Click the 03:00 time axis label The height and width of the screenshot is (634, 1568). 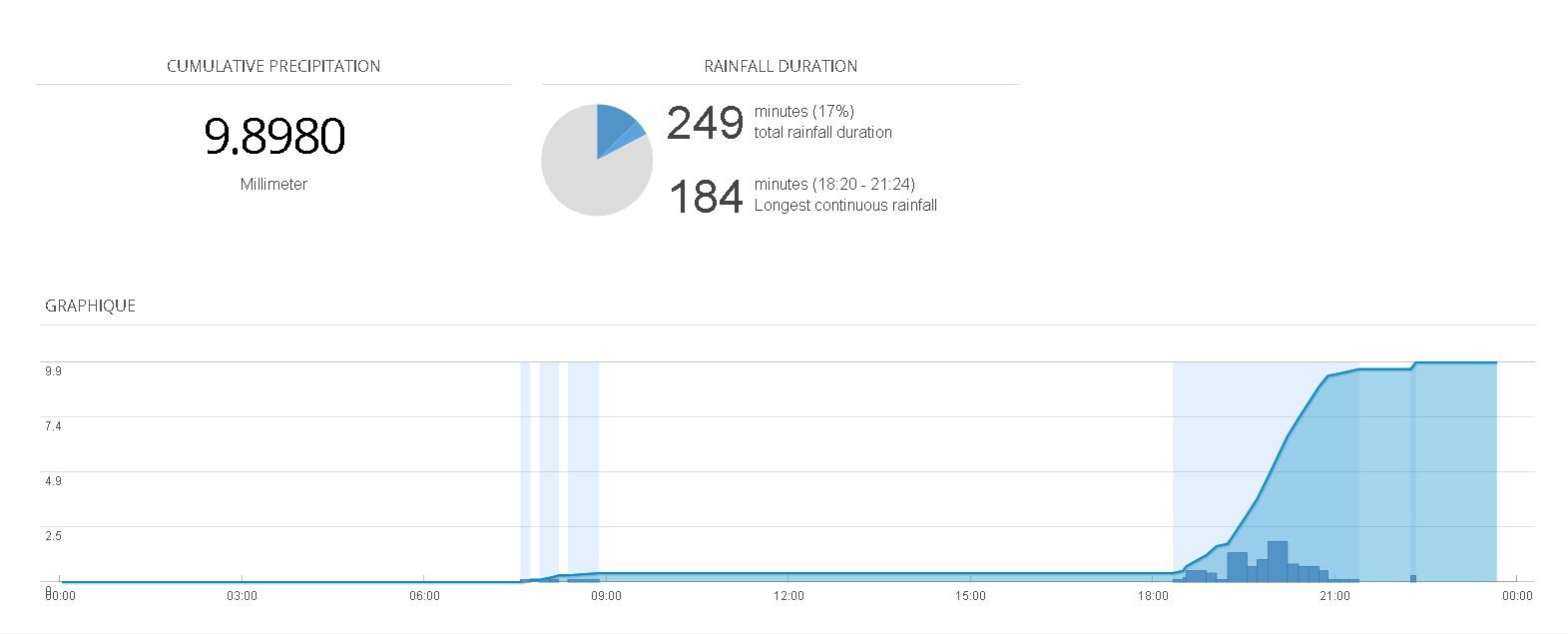[242, 596]
